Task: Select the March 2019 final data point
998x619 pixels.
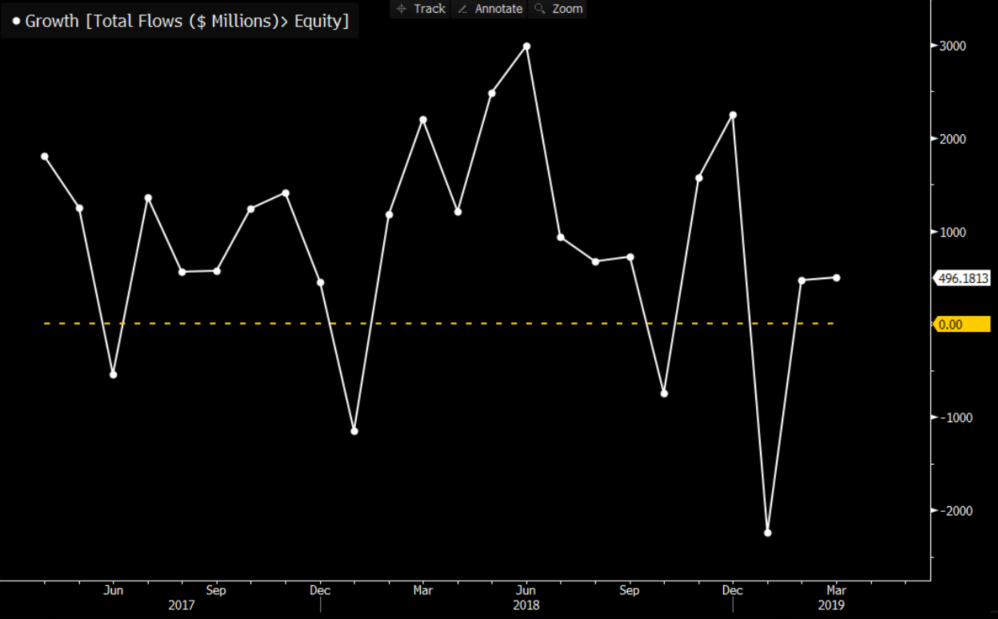Action: (x=836, y=278)
